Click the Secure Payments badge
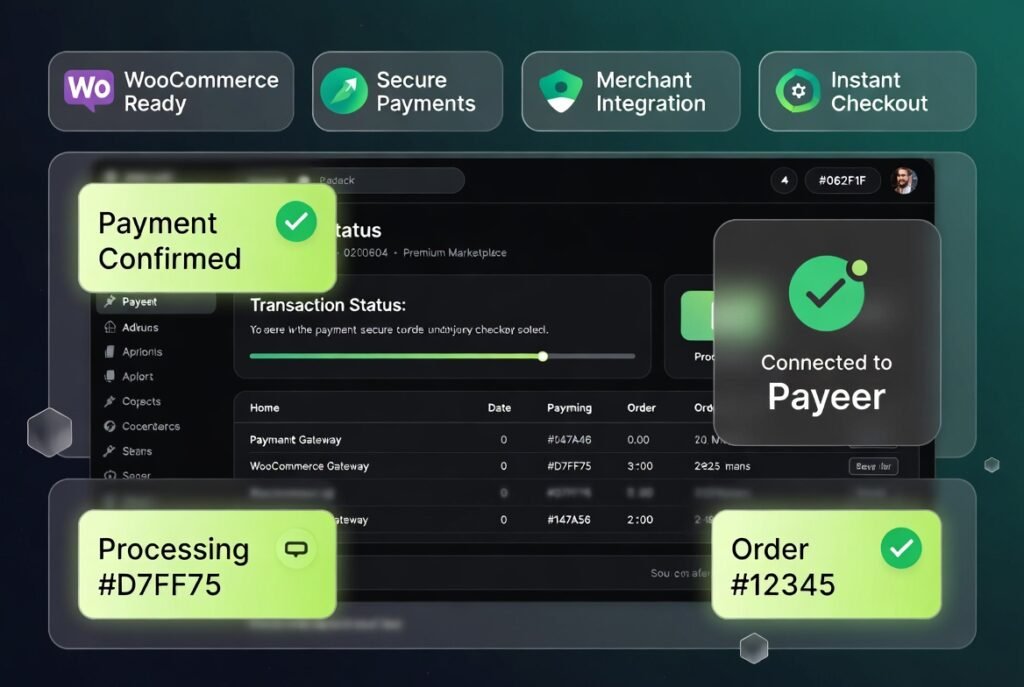This screenshot has height=687, width=1024. [x=408, y=91]
